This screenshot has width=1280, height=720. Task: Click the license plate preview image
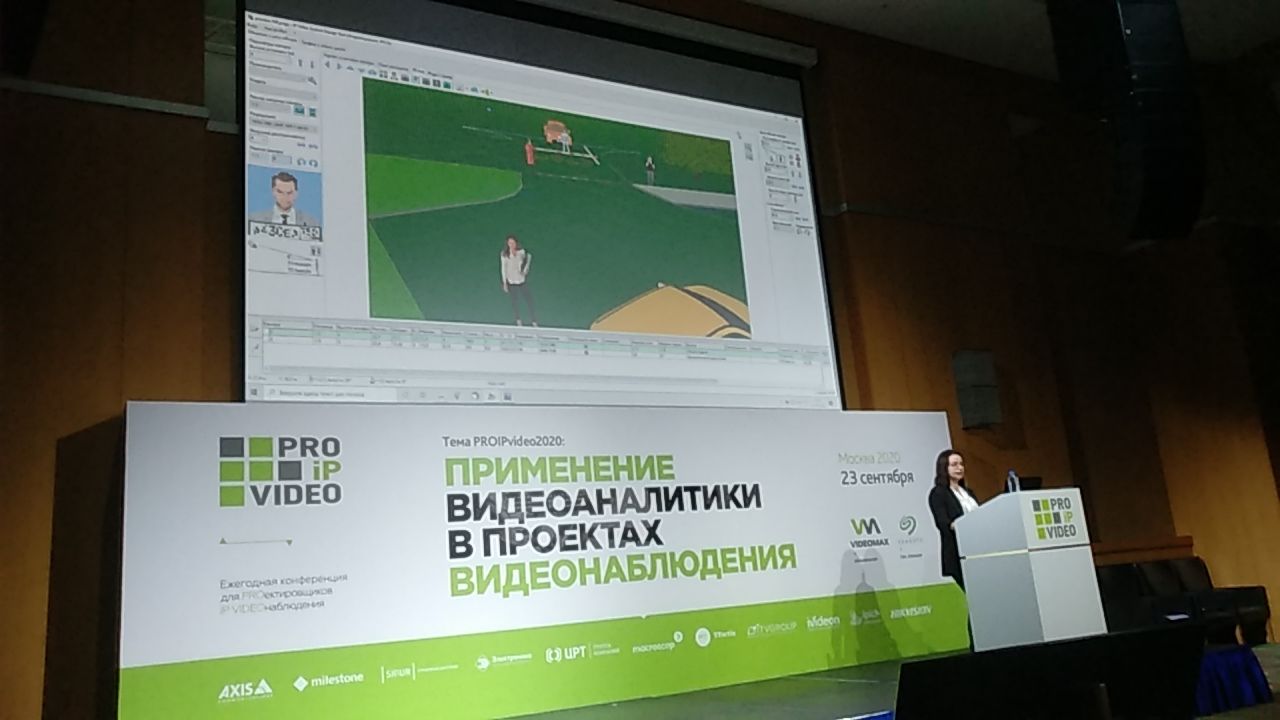tap(285, 233)
